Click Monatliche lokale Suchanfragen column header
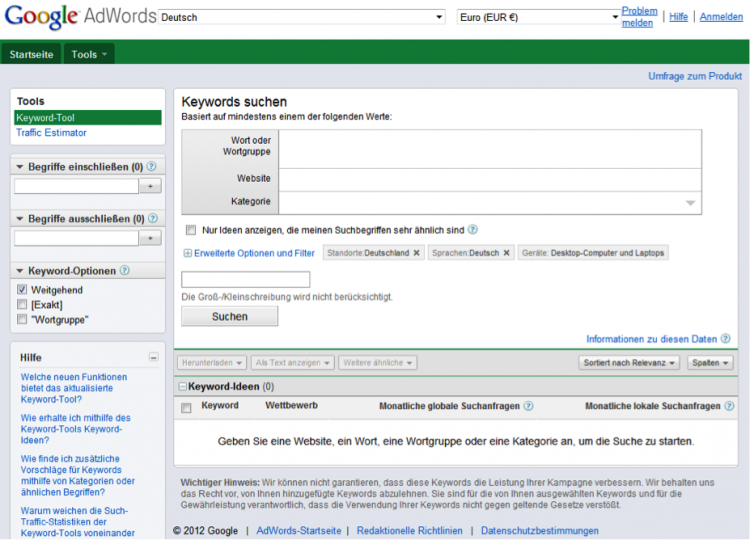750x540 pixels. (652, 406)
